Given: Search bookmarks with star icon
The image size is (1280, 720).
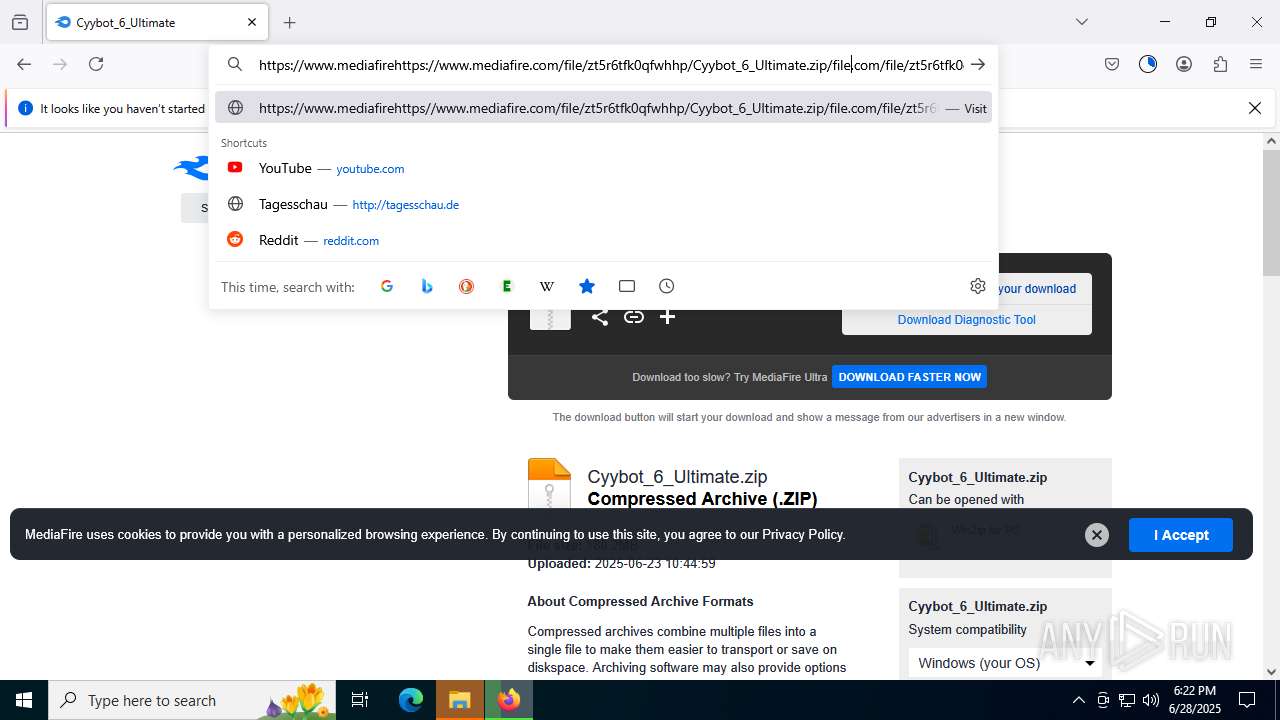Looking at the screenshot, I should pyautogui.click(x=587, y=286).
